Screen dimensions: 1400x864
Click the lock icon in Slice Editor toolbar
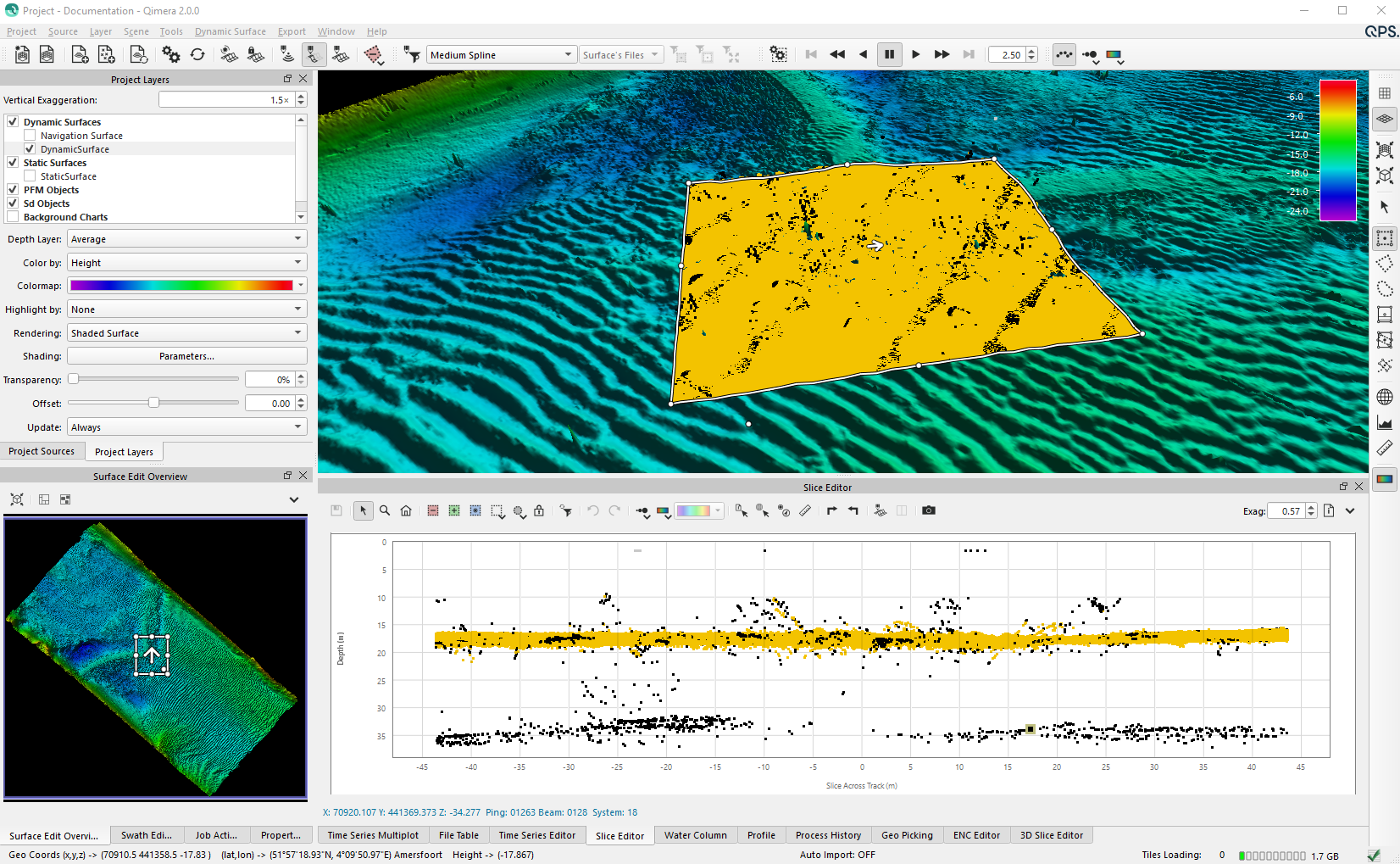coord(539,510)
